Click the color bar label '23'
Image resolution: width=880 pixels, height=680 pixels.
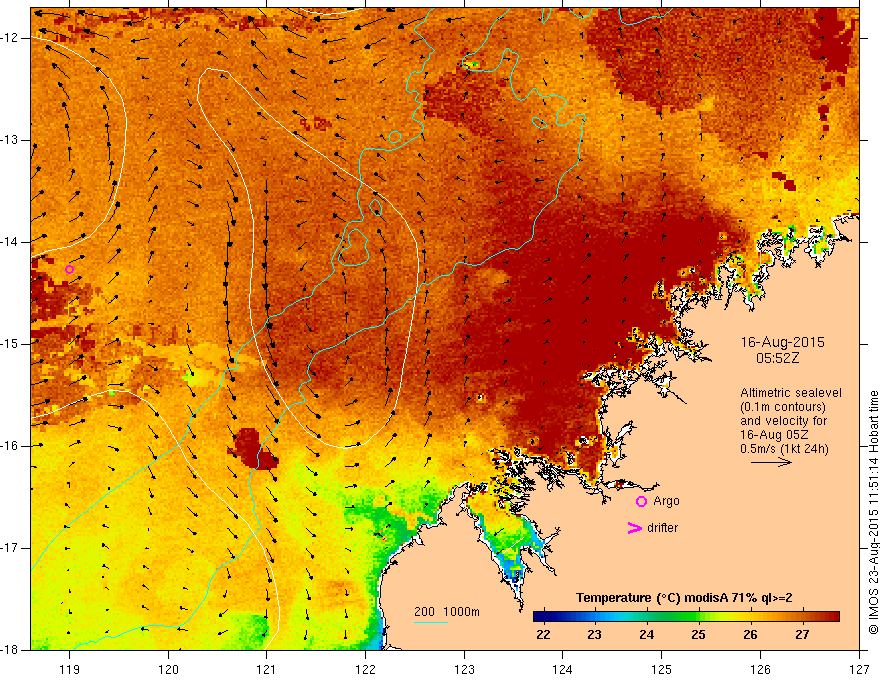tap(594, 635)
